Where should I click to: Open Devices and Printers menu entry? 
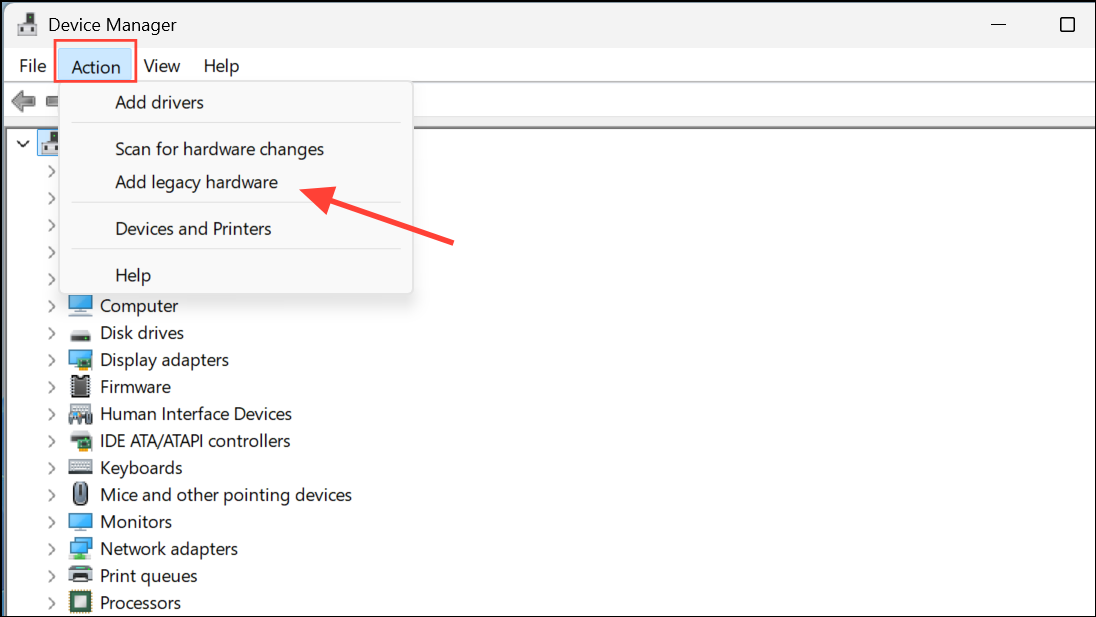[x=193, y=229]
